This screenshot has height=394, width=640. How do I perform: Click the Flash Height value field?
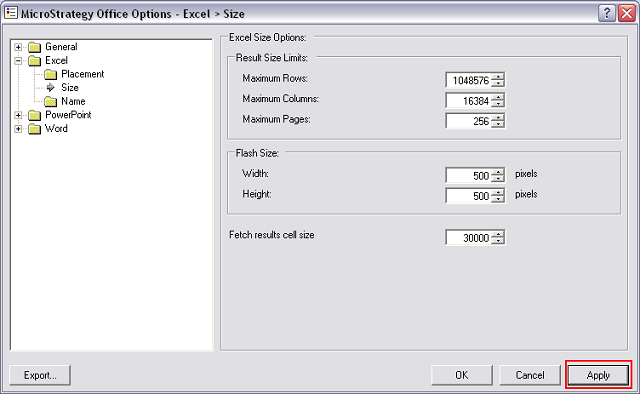click(x=468, y=196)
